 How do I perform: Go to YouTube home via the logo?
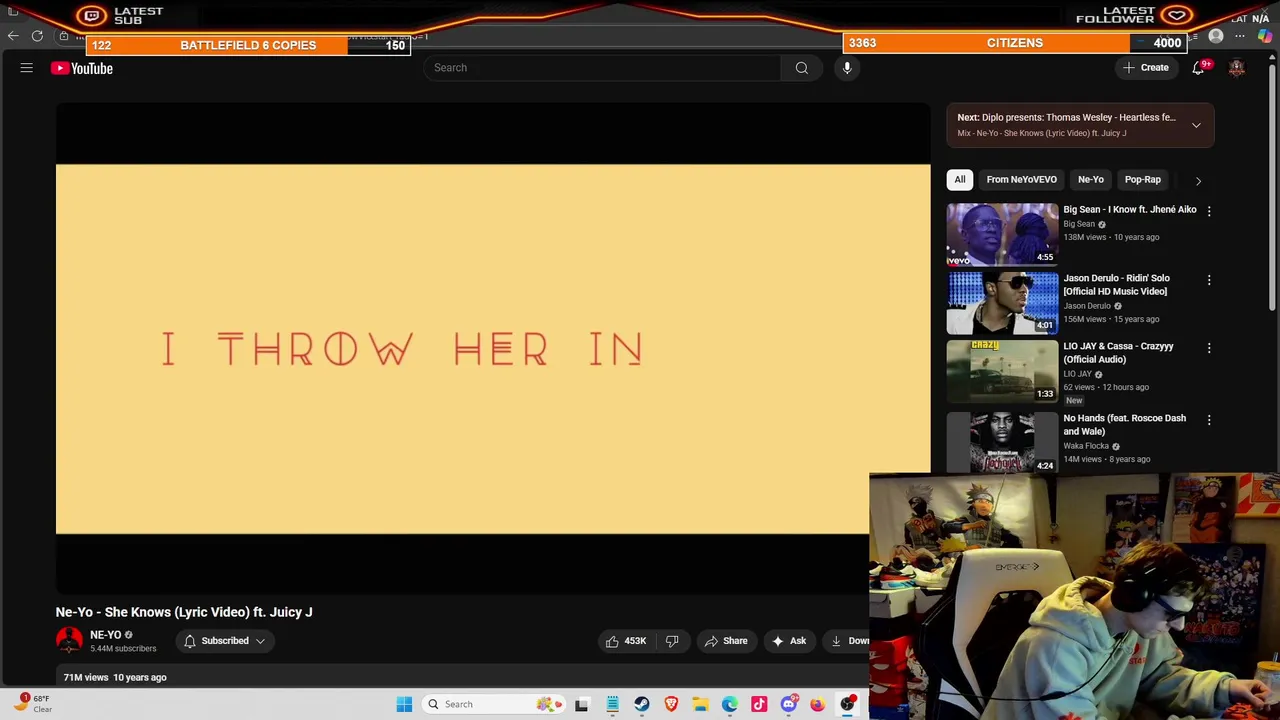coord(82,68)
